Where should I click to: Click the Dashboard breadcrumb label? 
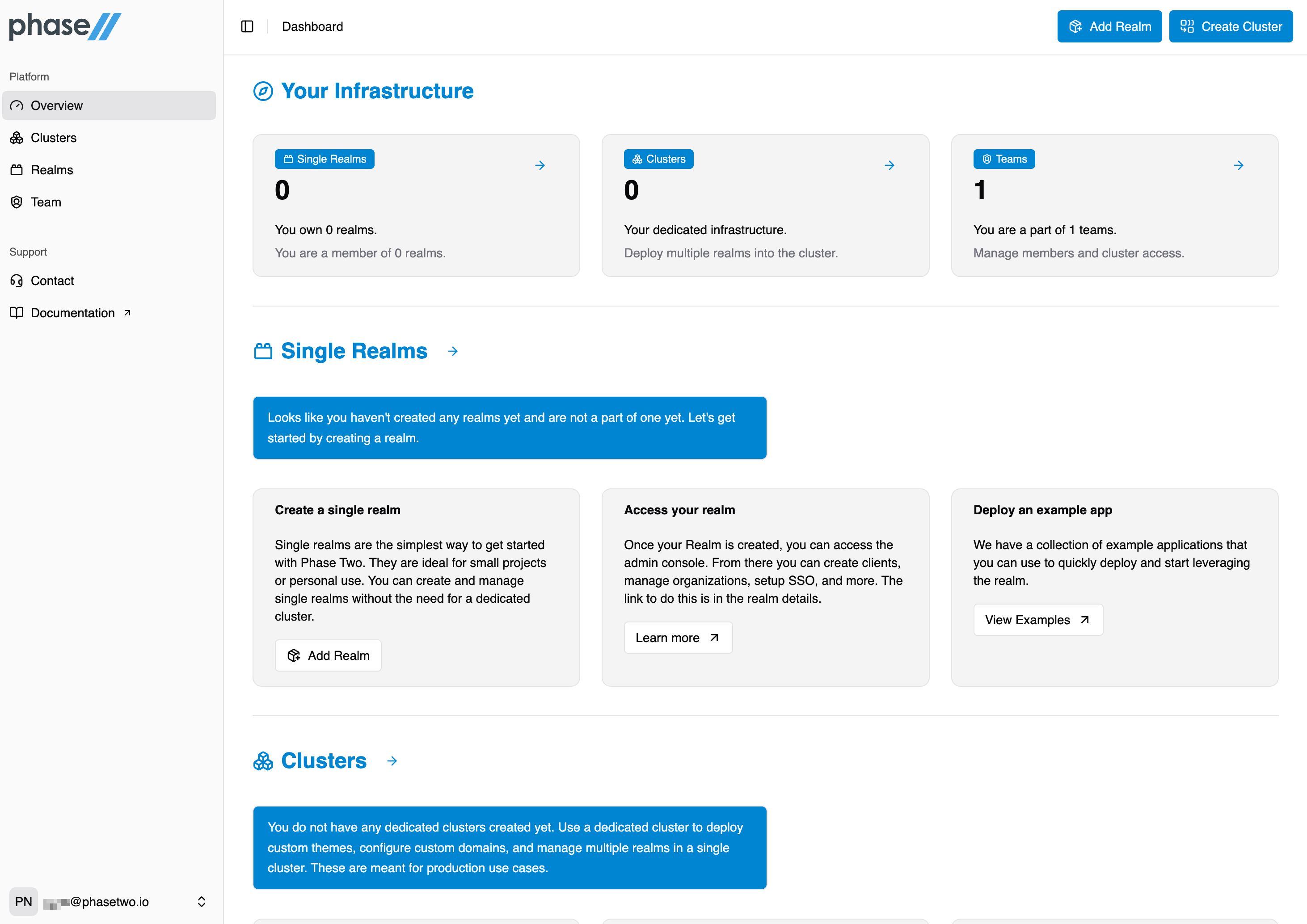[x=312, y=26]
